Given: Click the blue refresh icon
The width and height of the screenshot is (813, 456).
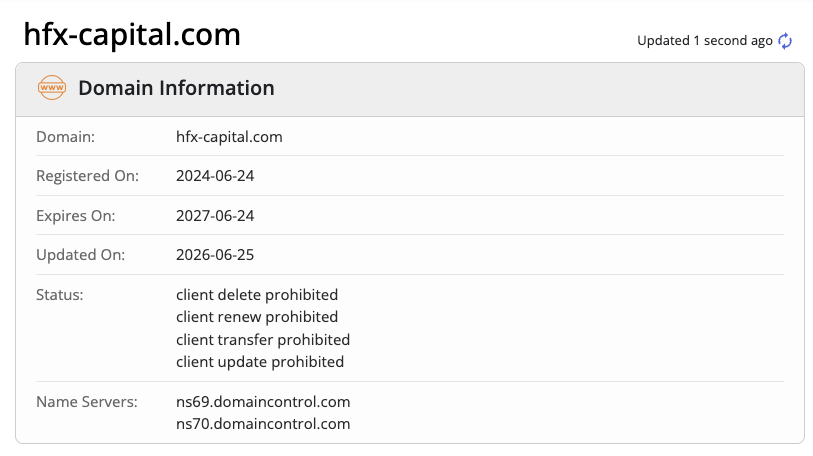Looking at the screenshot, I should (x=785, y=41).
